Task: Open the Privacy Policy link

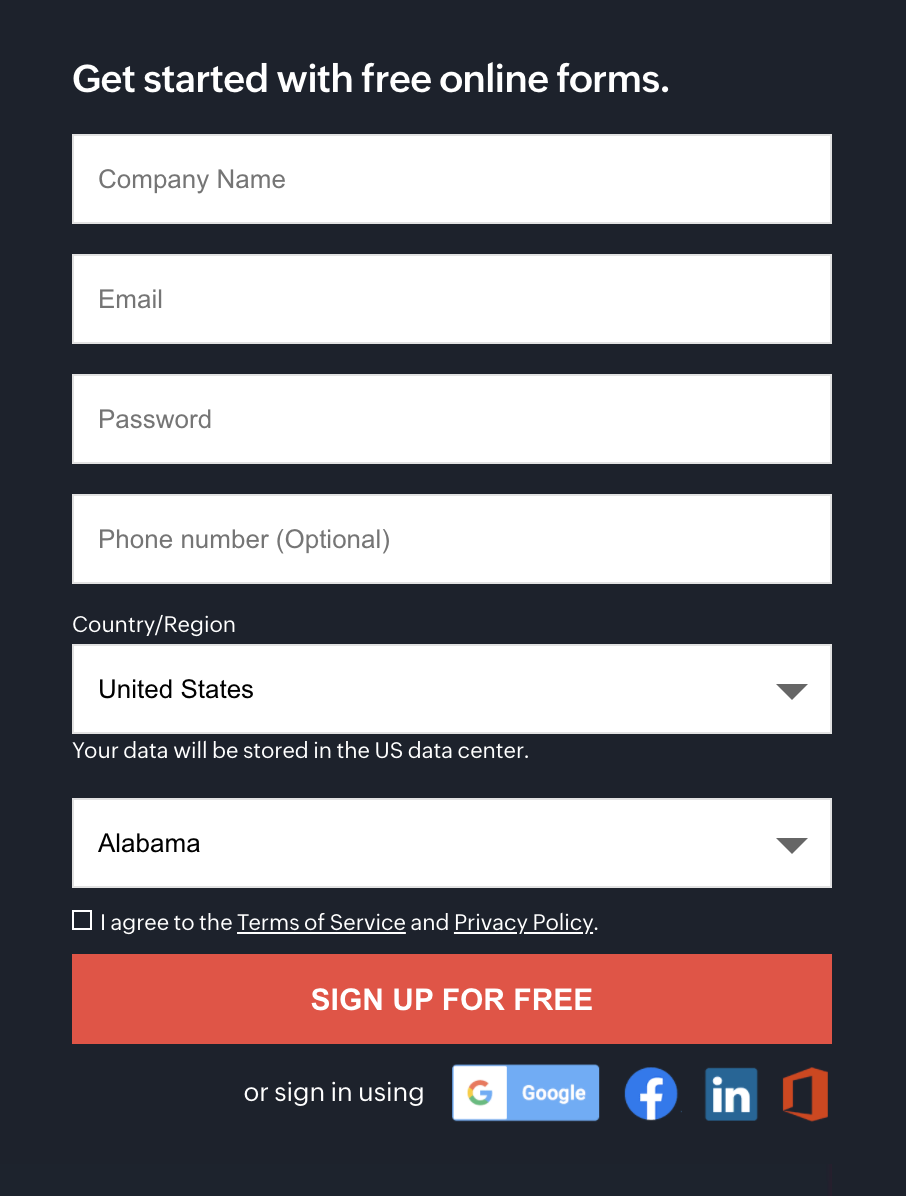Action: 524,922
